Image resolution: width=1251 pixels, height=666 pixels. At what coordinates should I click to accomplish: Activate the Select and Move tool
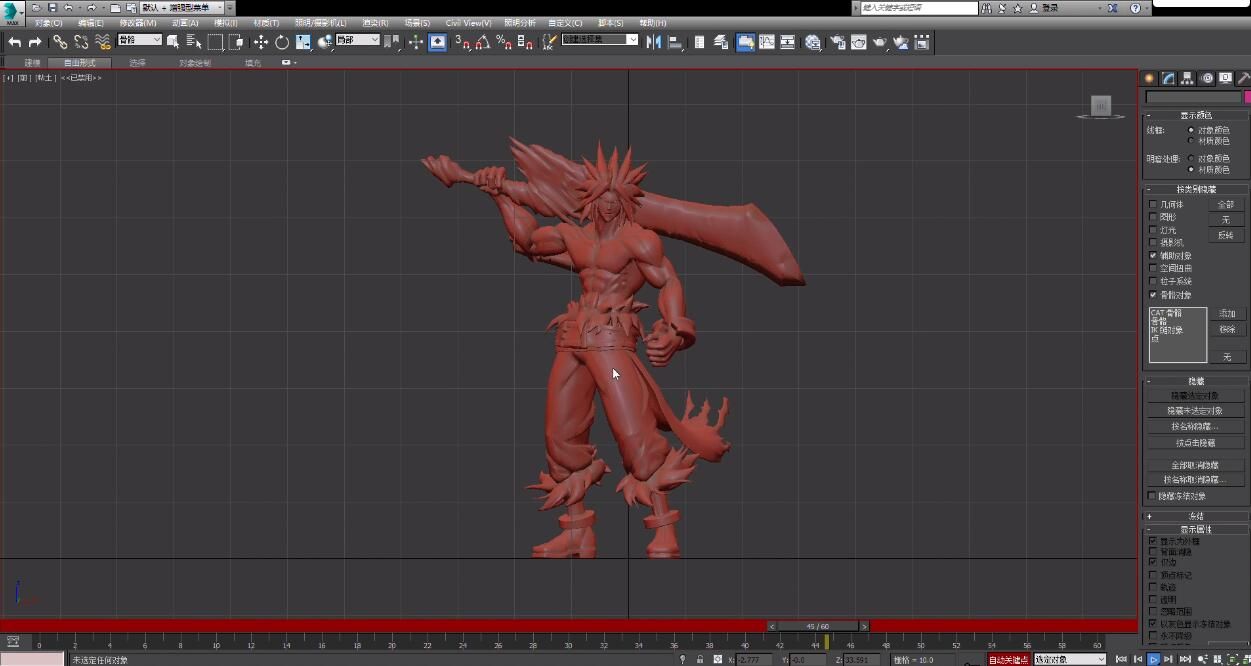261,42
